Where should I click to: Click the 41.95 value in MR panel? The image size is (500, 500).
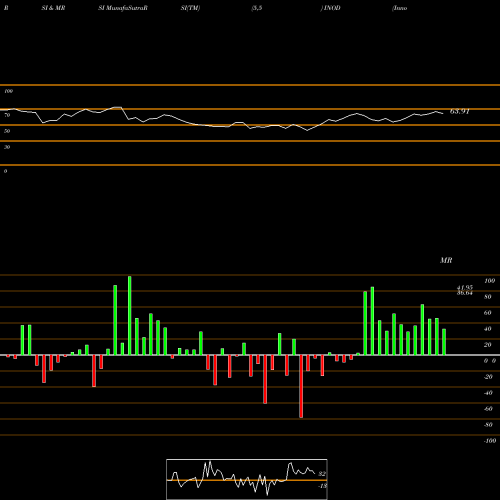tap(465, 287)
